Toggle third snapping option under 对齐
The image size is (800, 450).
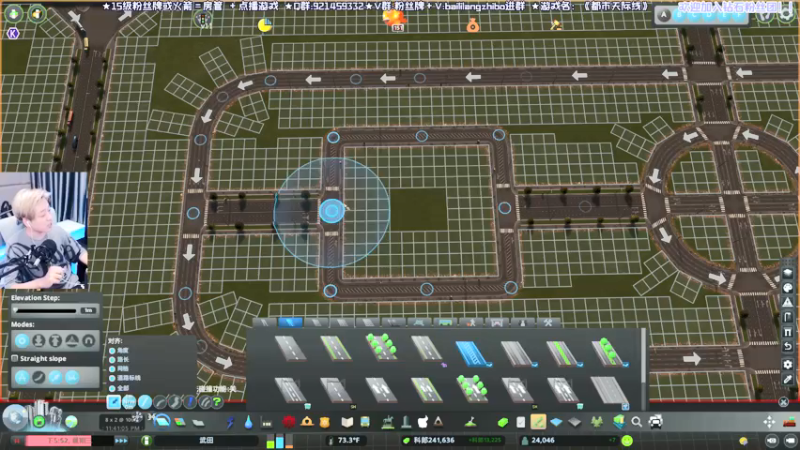point(112,369)
